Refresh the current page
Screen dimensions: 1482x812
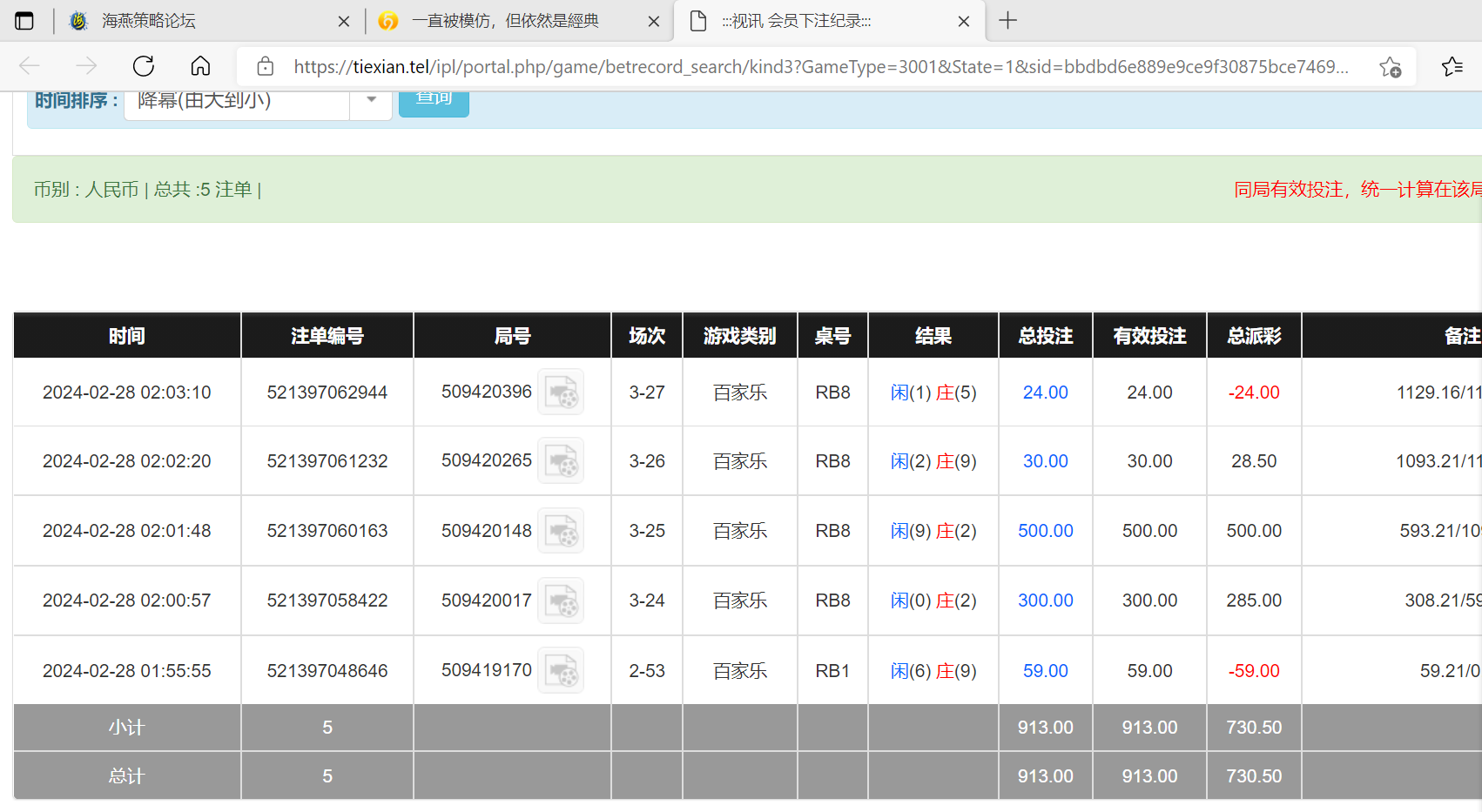tap(144, 66)
